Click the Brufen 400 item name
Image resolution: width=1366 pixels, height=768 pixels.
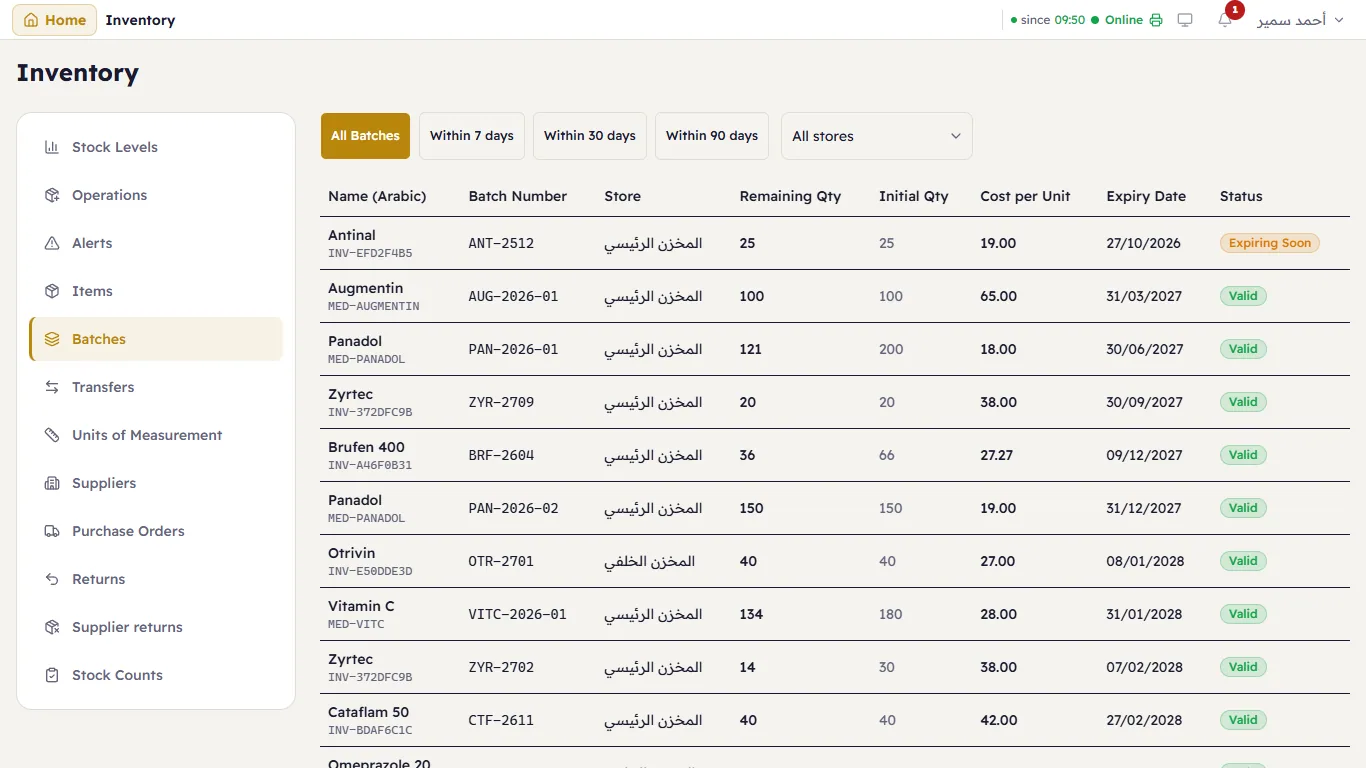[366, 447]
